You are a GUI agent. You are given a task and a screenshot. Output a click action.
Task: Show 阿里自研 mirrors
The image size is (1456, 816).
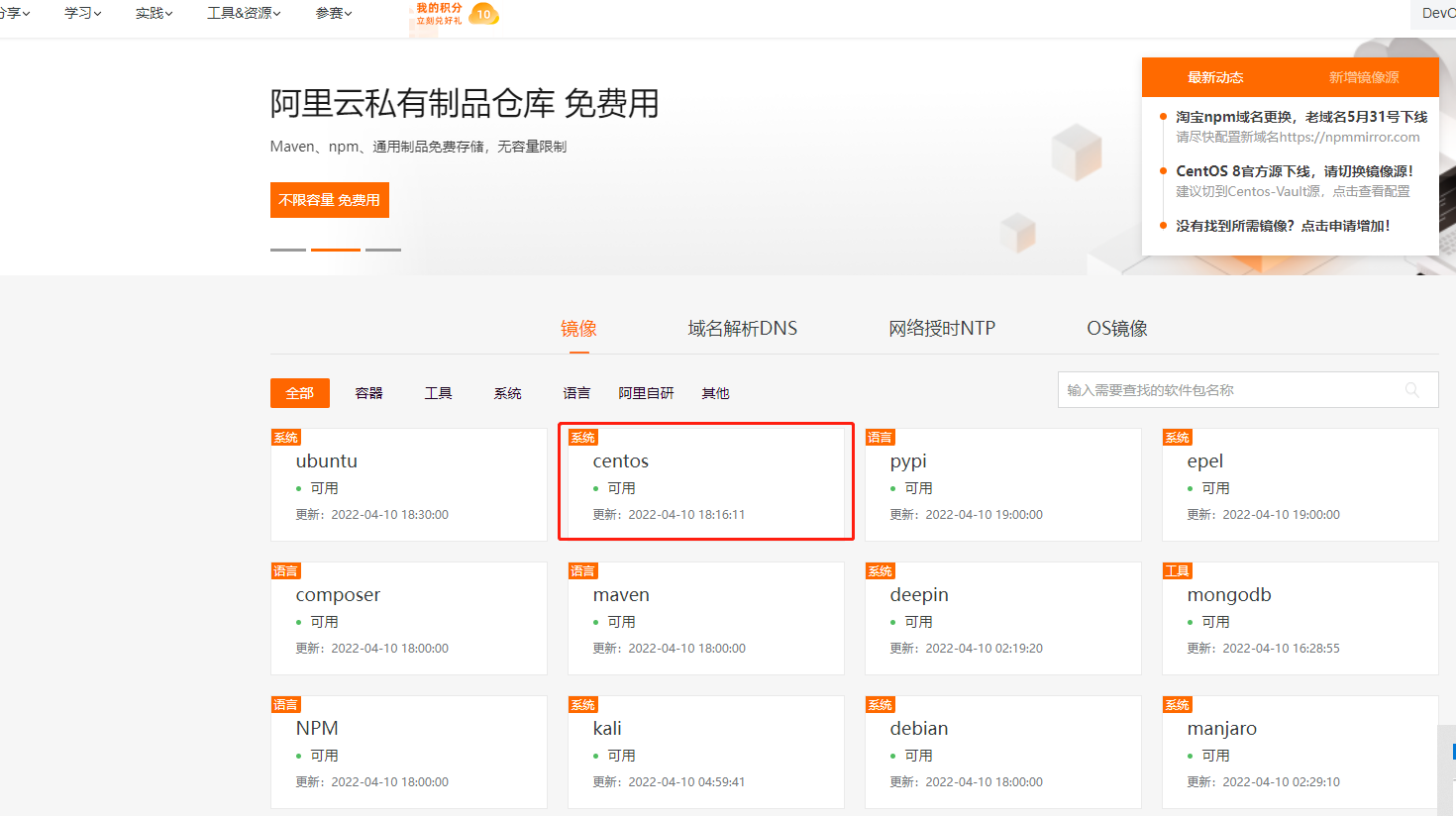pyautogui.click(x=647, y=393)
